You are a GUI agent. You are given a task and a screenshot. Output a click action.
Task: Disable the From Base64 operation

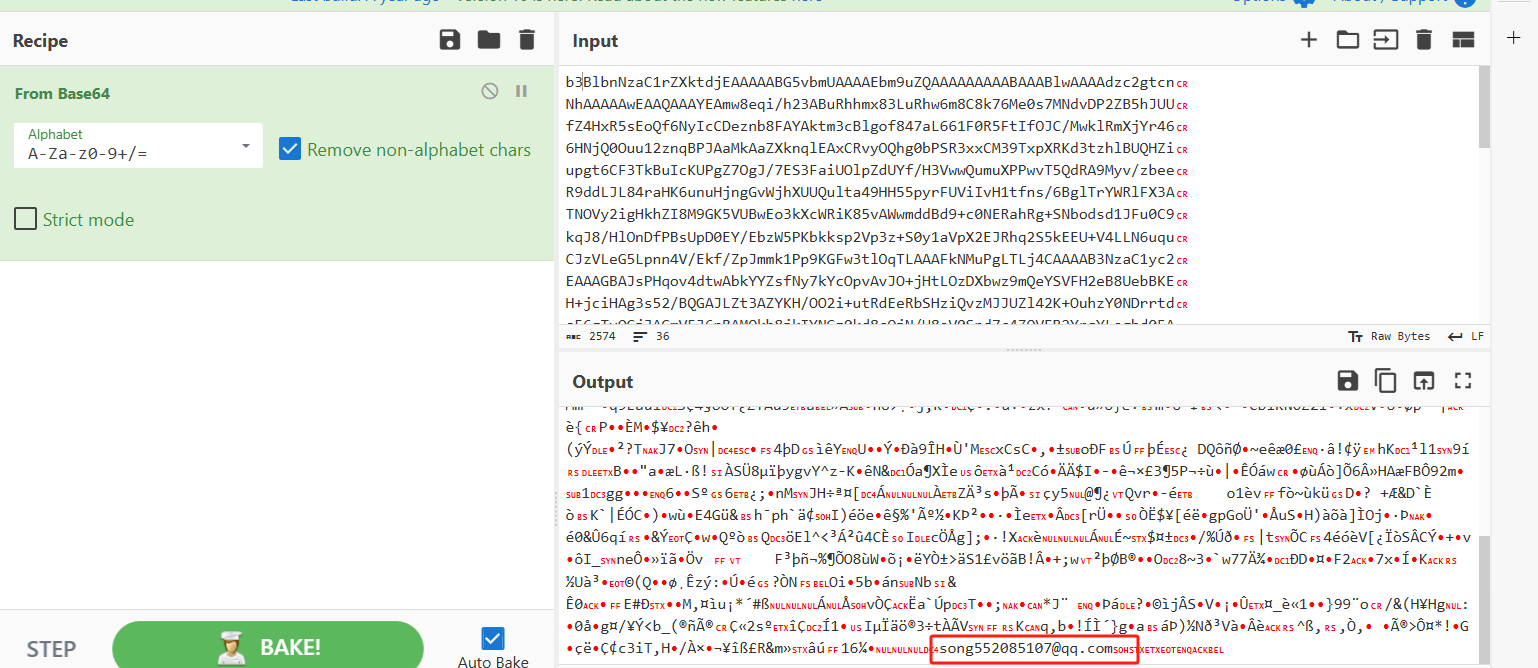489,91
